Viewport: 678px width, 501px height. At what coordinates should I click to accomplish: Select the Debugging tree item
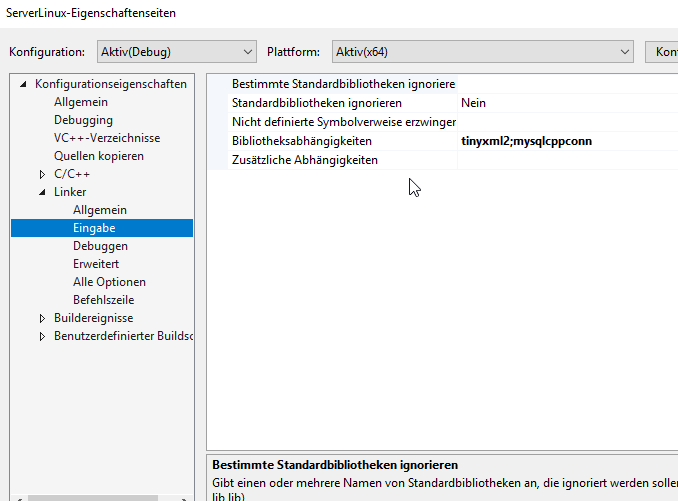83,120
